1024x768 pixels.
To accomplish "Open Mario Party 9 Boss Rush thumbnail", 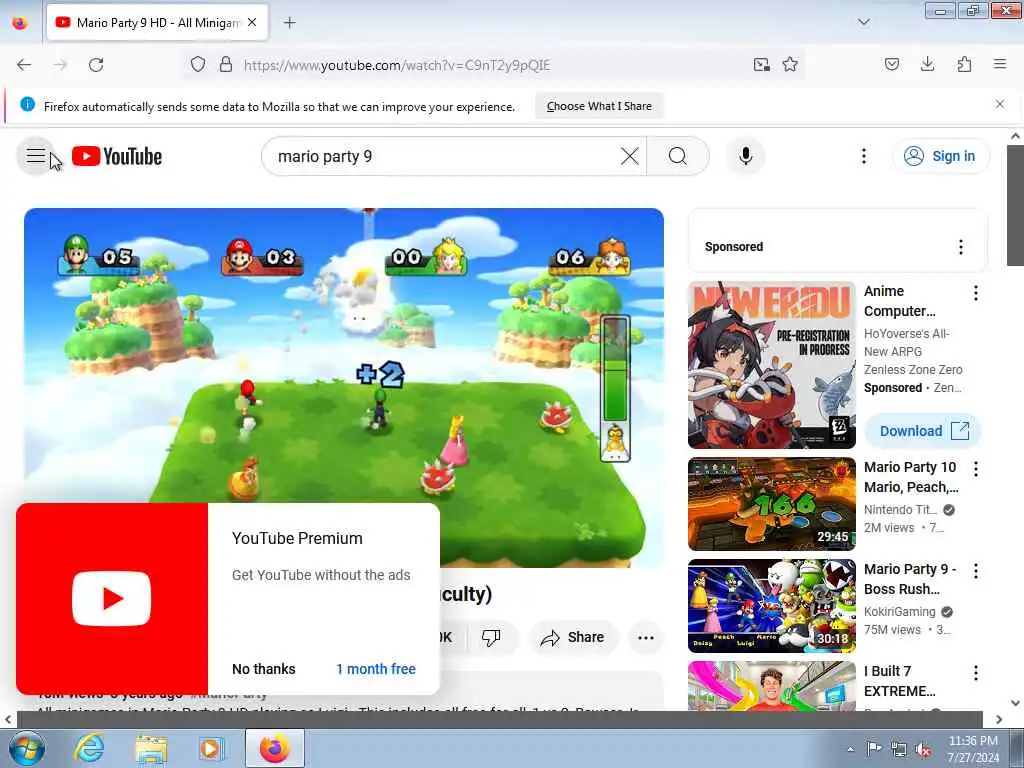I will click(x=771, y=605).
